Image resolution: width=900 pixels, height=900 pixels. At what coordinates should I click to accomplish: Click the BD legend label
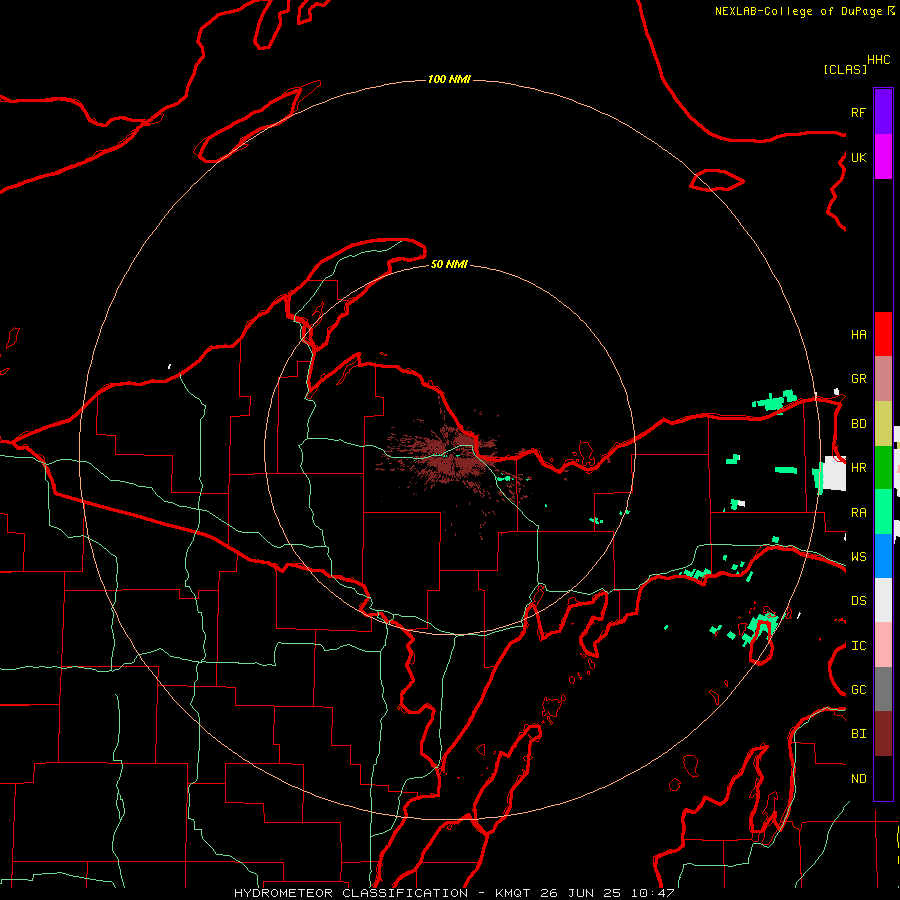(858, 424)
